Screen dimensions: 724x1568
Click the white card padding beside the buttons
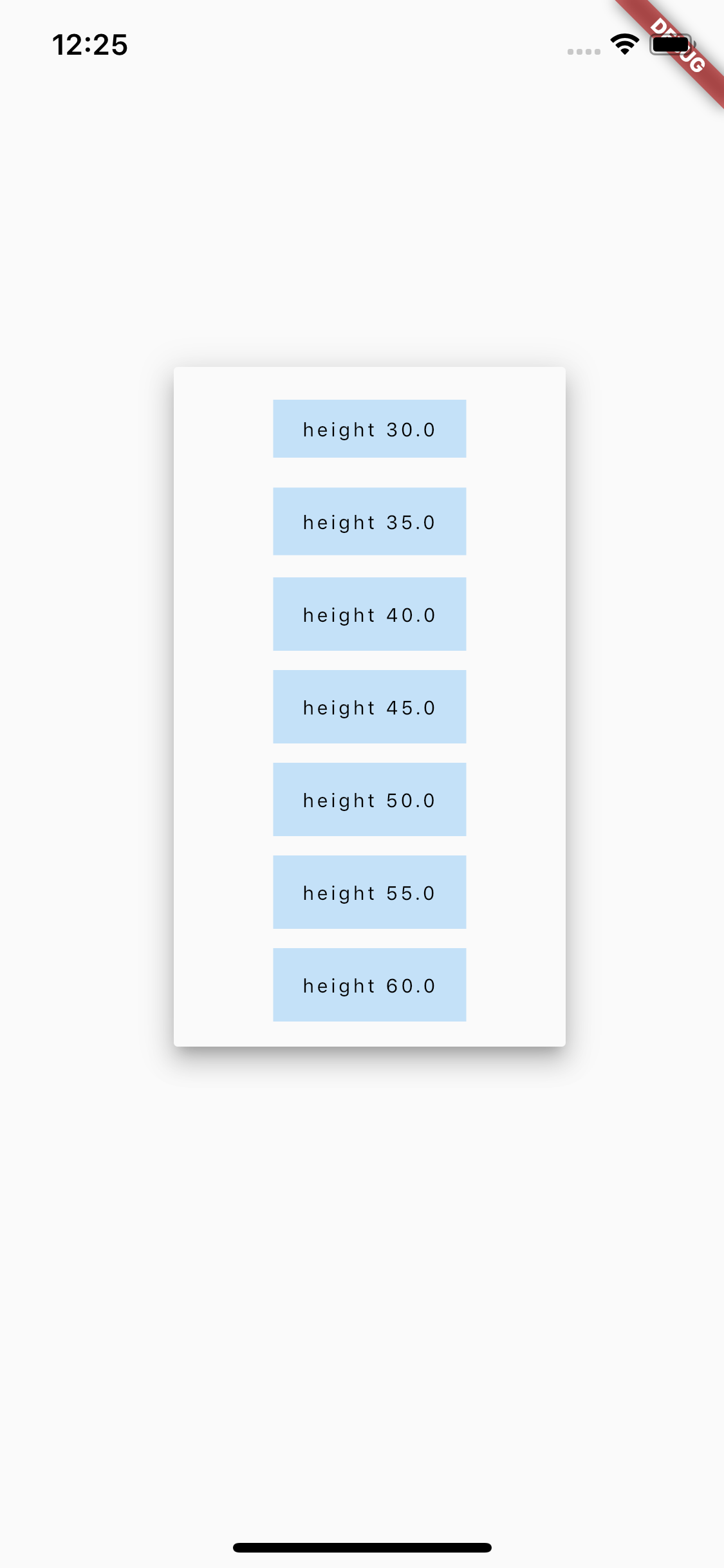[x=223, y=707]
